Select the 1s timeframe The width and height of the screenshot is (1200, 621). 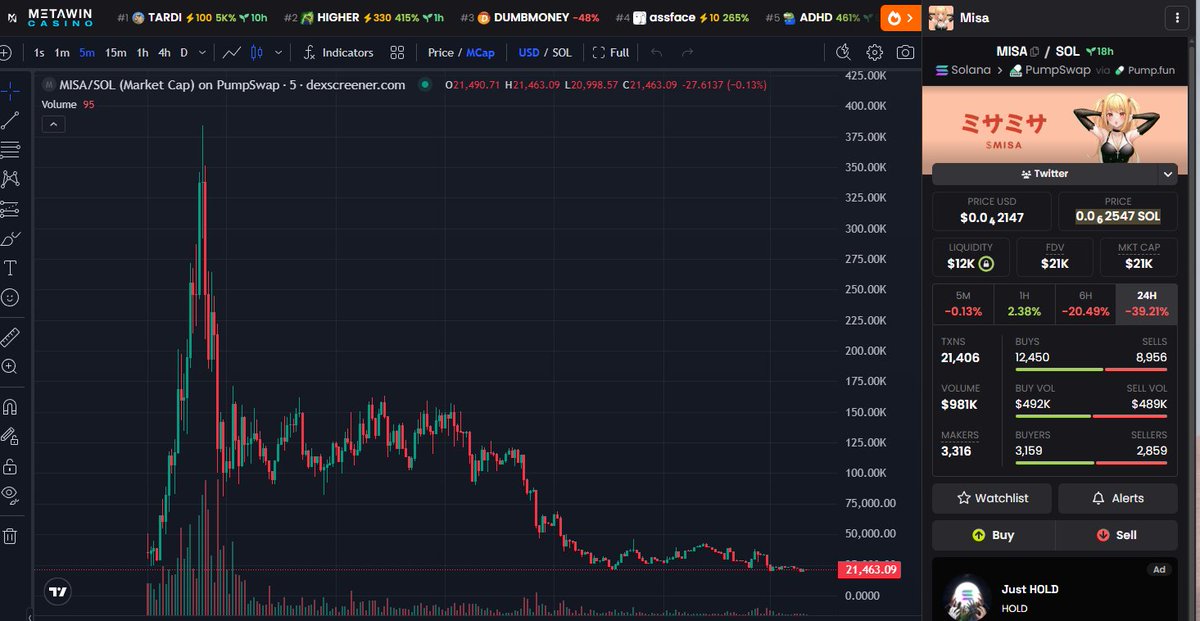39,53
